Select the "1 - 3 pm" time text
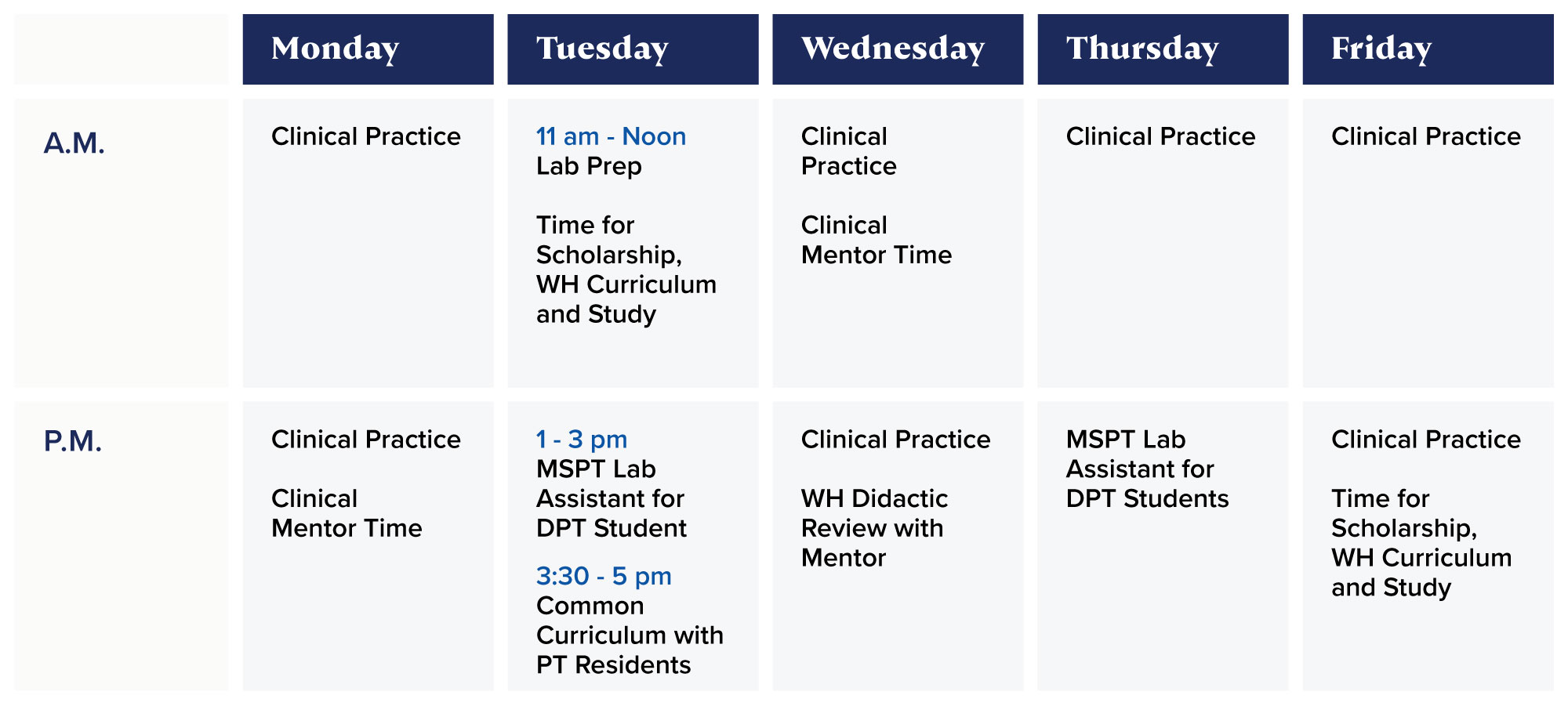 pos(582,439)
